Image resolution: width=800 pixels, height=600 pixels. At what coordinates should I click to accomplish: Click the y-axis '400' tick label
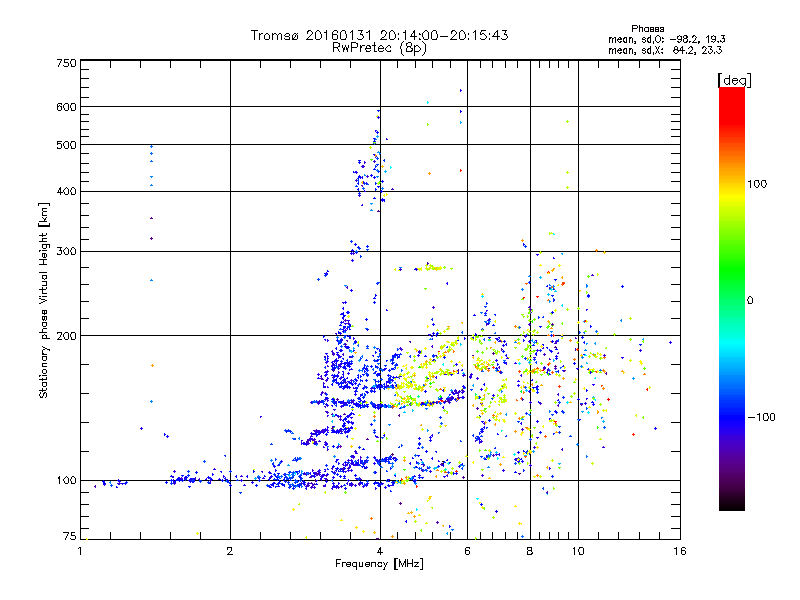pyautogui.click(x=67, y=192)
